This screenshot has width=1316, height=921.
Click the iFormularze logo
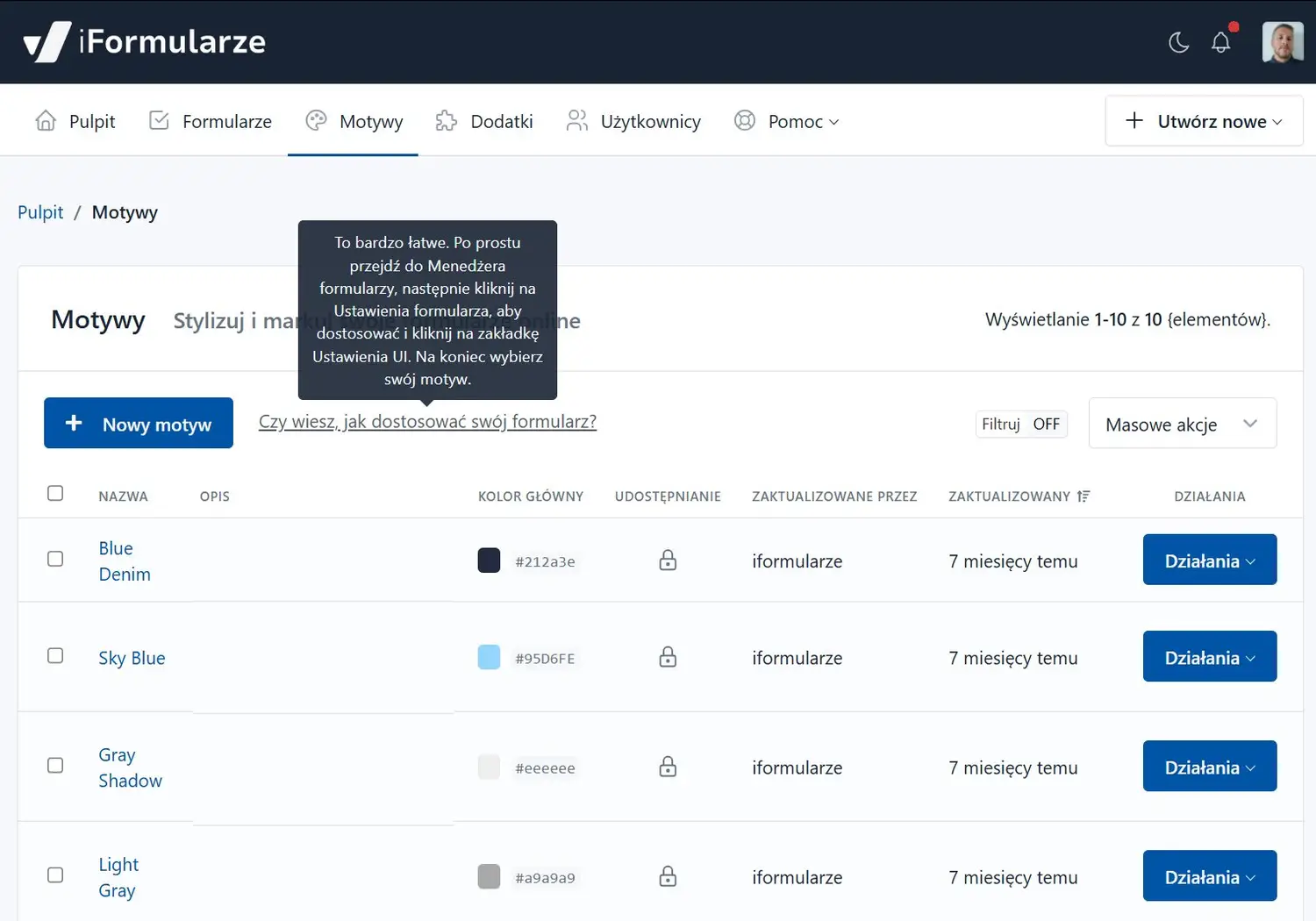coord(145,42)
